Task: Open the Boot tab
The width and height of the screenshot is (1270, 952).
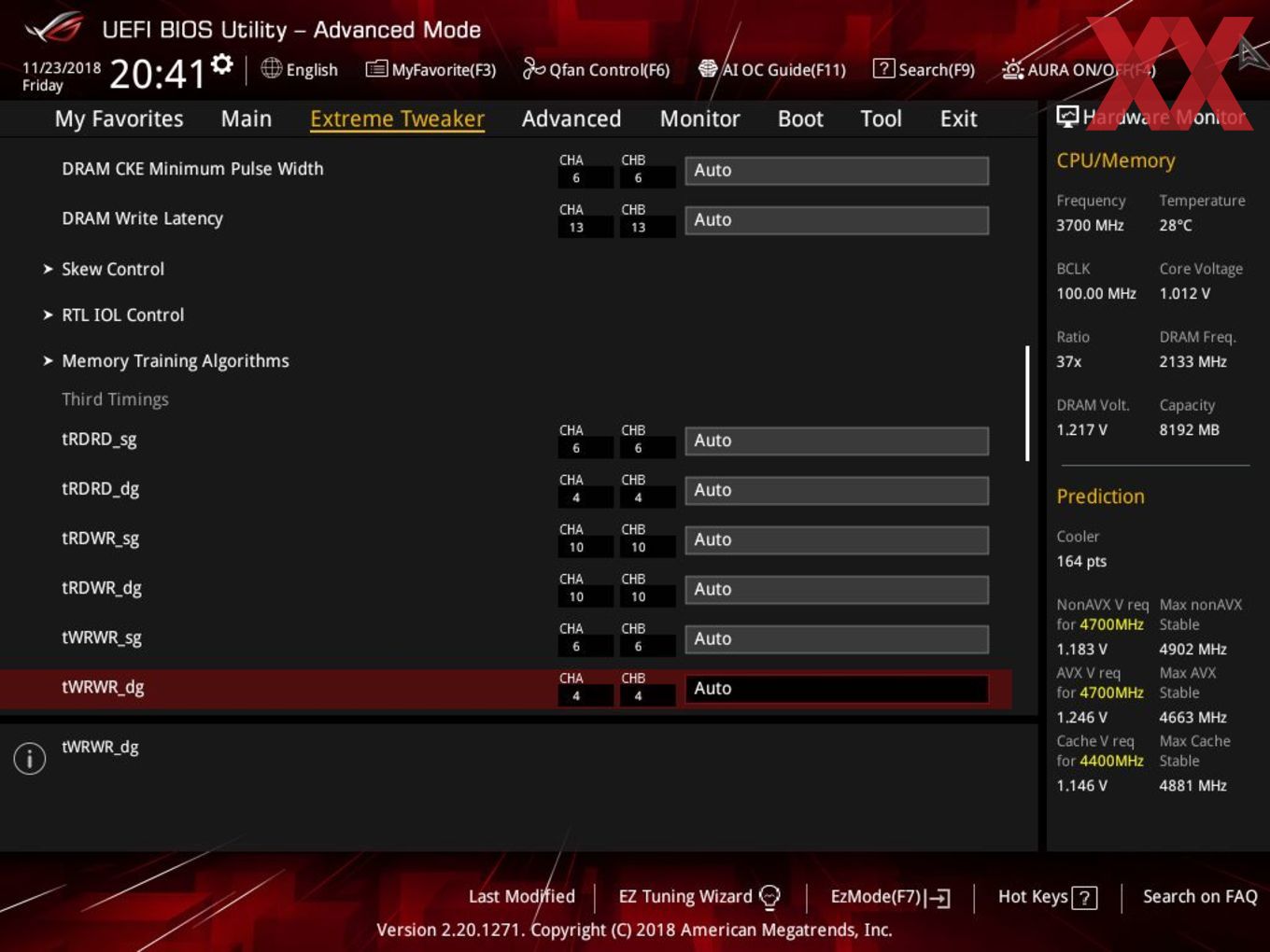Action: coord(800,119)
